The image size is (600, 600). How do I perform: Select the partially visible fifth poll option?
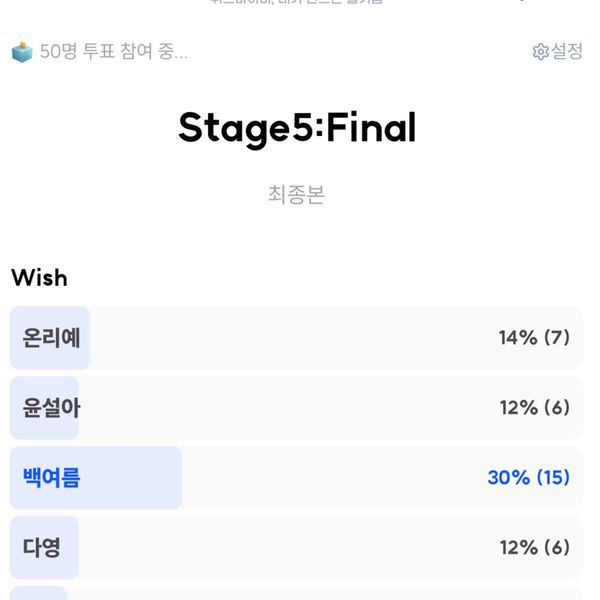point(297,593)
